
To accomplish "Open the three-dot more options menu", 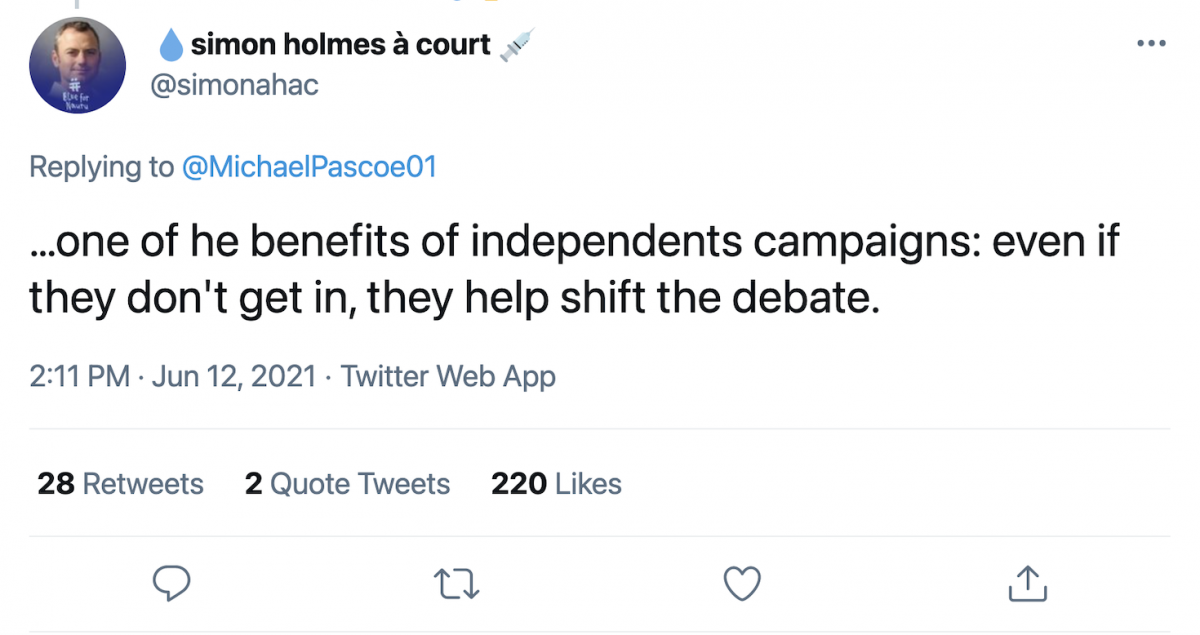I will (x=1152, y=44).
